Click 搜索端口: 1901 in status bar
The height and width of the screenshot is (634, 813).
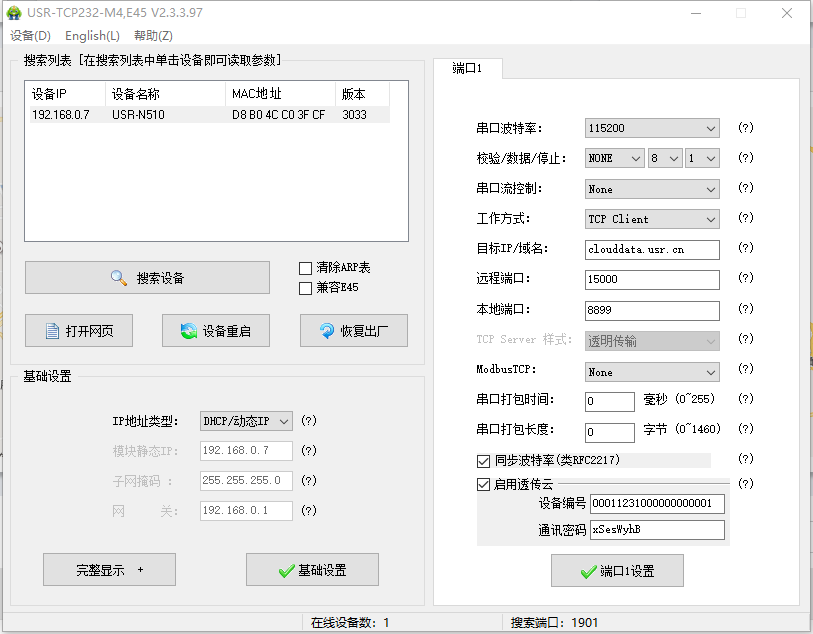tap(554, 623)
